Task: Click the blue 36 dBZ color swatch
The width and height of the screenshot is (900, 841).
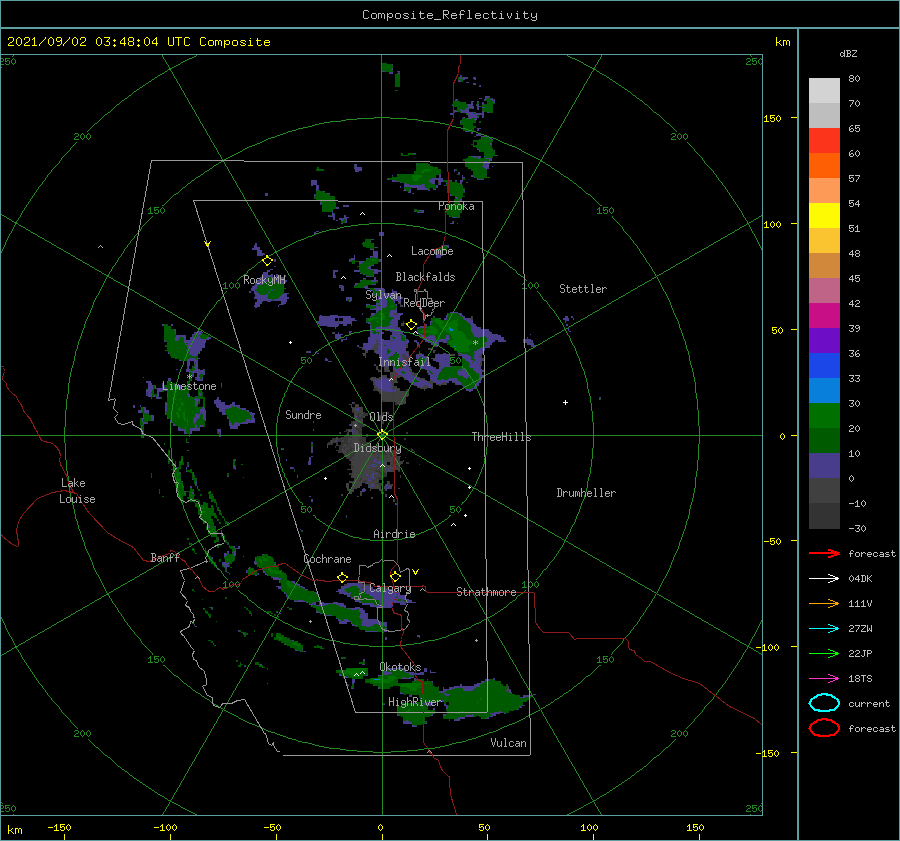Action: click(x=824, y=365)
